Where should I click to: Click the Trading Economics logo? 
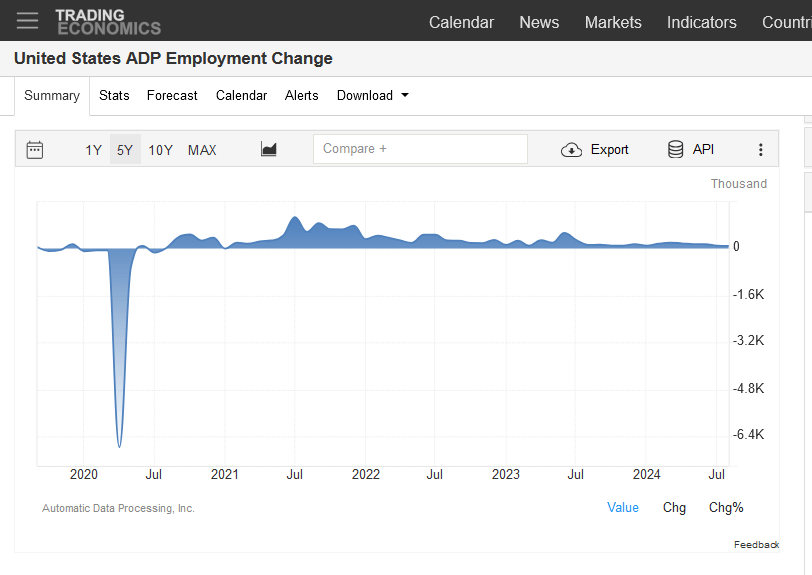pos(107,21)
